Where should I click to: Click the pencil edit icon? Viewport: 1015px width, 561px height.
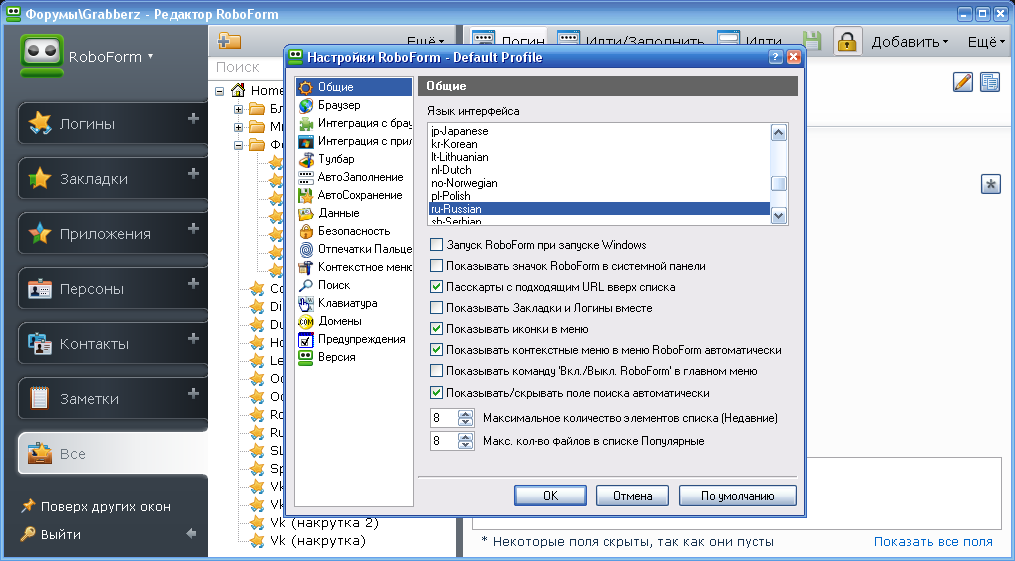[x=963, y=82]
